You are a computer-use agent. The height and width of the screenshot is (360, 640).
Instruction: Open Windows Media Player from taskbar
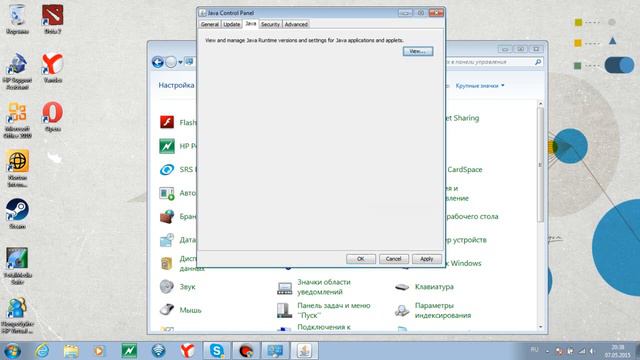click(x=99, y=351)
